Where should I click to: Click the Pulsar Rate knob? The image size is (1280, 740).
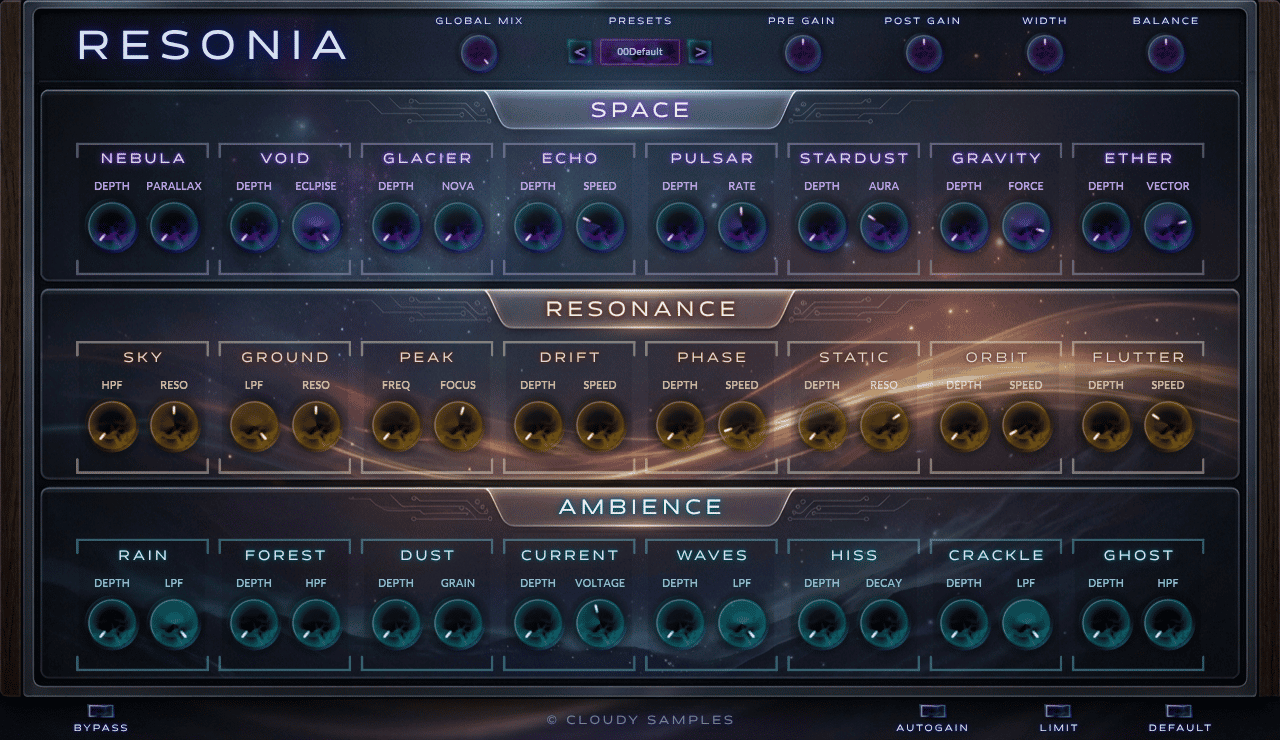pos(742,226)
